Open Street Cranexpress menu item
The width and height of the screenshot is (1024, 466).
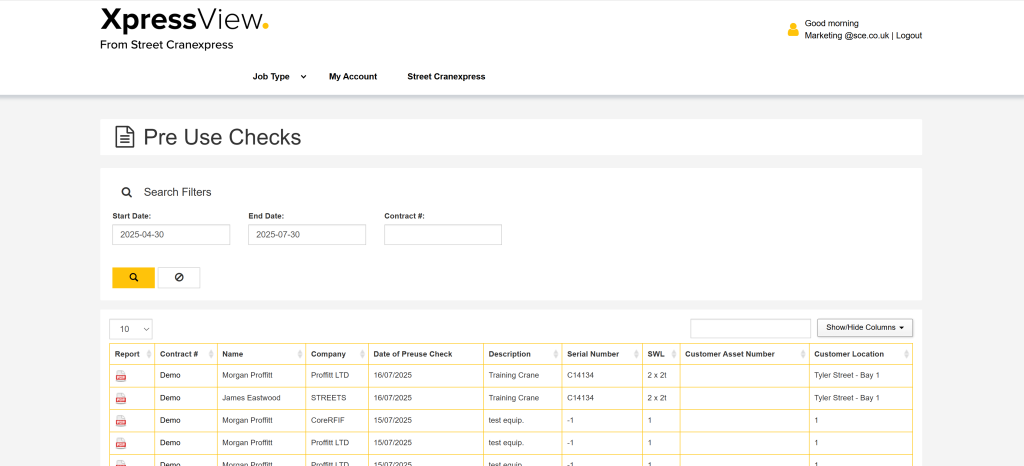click(446, 76)
